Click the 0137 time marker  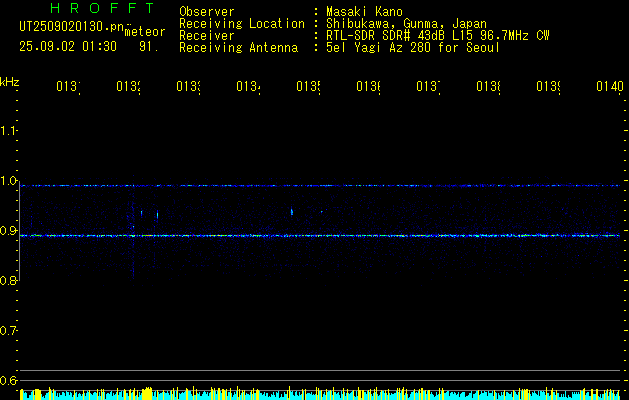click(428, 86)
